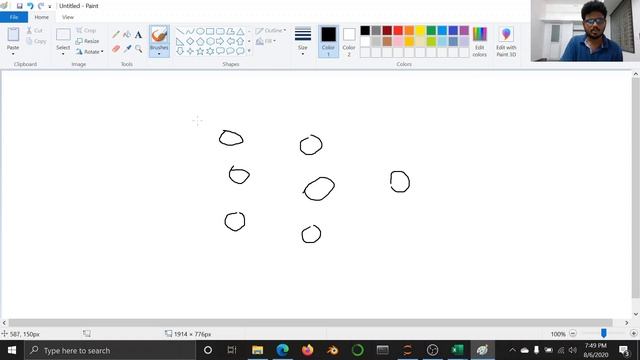Switch to the View ribbon tab
Viewport: 640px width, 360px height.
click(x=68, y=17)
